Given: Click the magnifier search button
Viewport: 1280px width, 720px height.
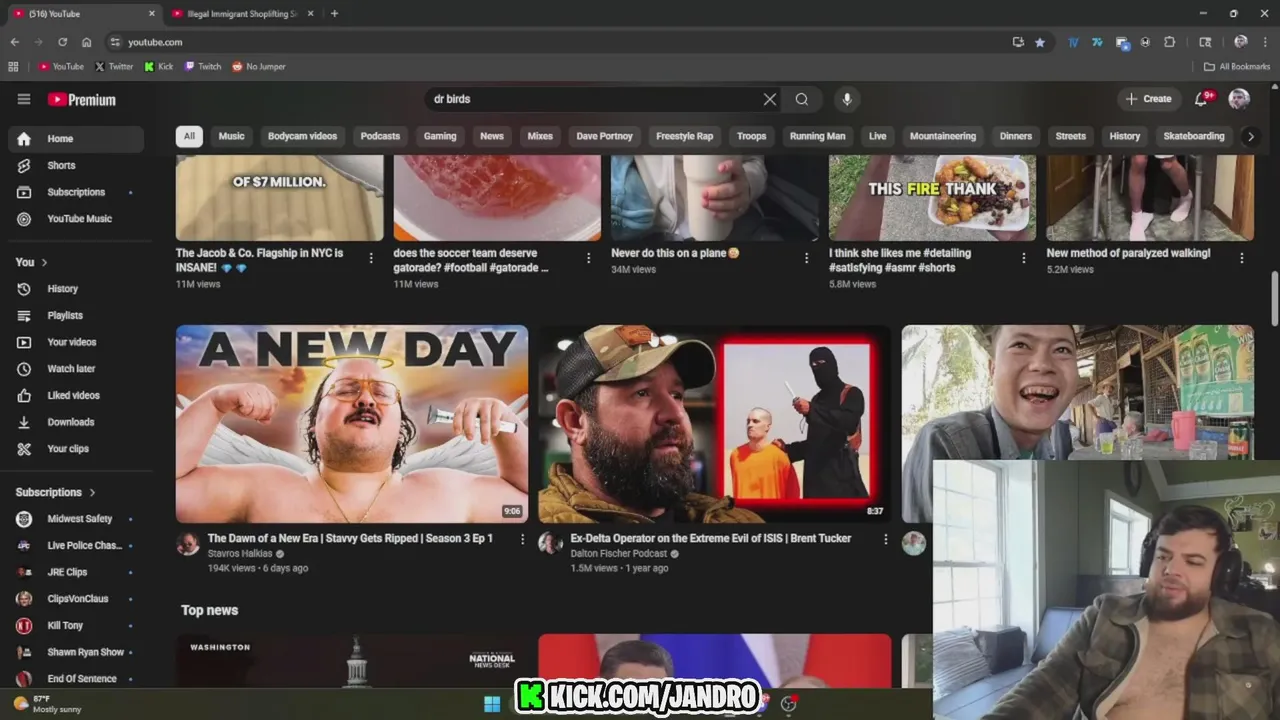Looking at the screenshot, I should [x=802, y=99].
